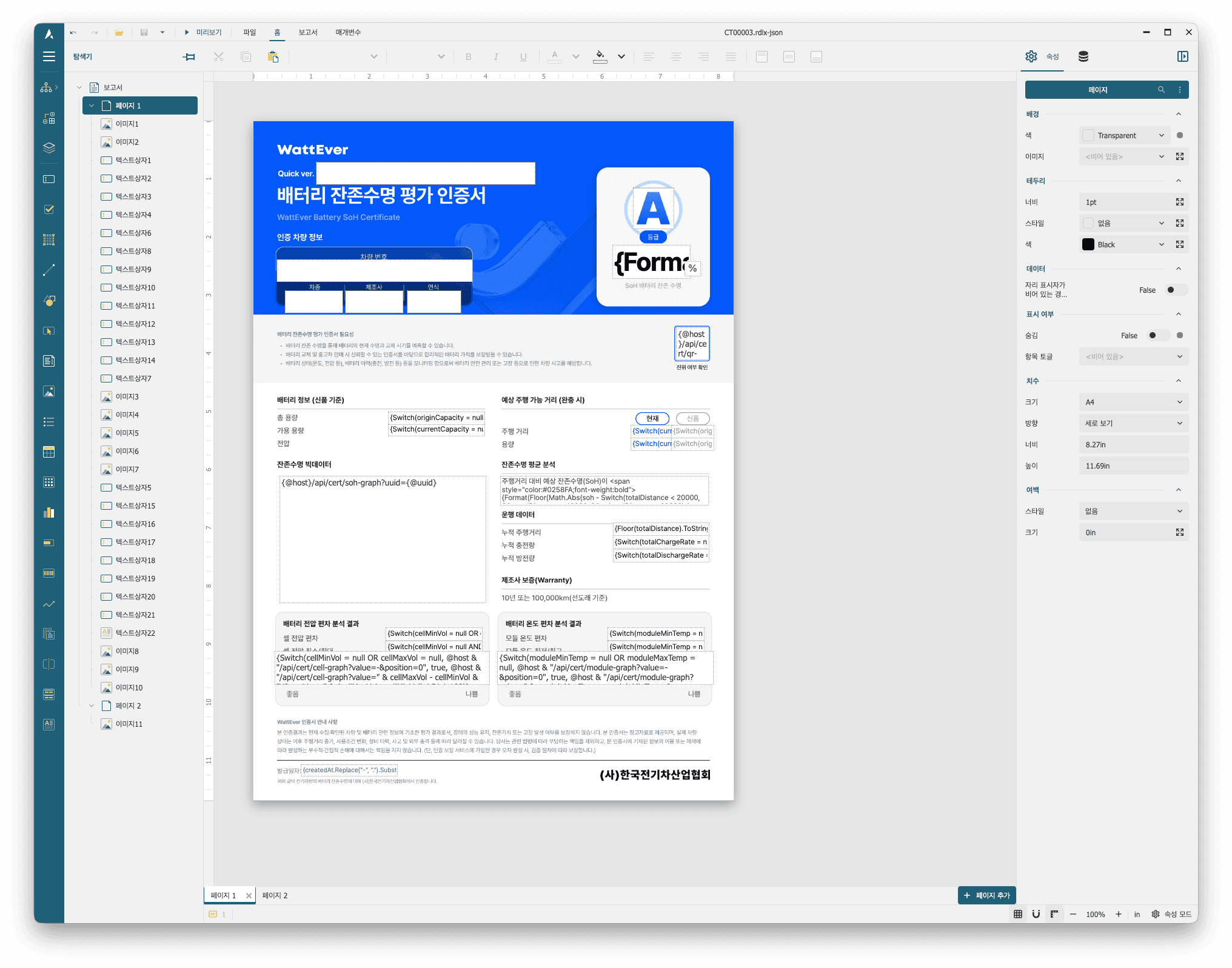Click the Black border color swatch
The width and height of the screenshot is (1232, 968).
point(1088,244)
